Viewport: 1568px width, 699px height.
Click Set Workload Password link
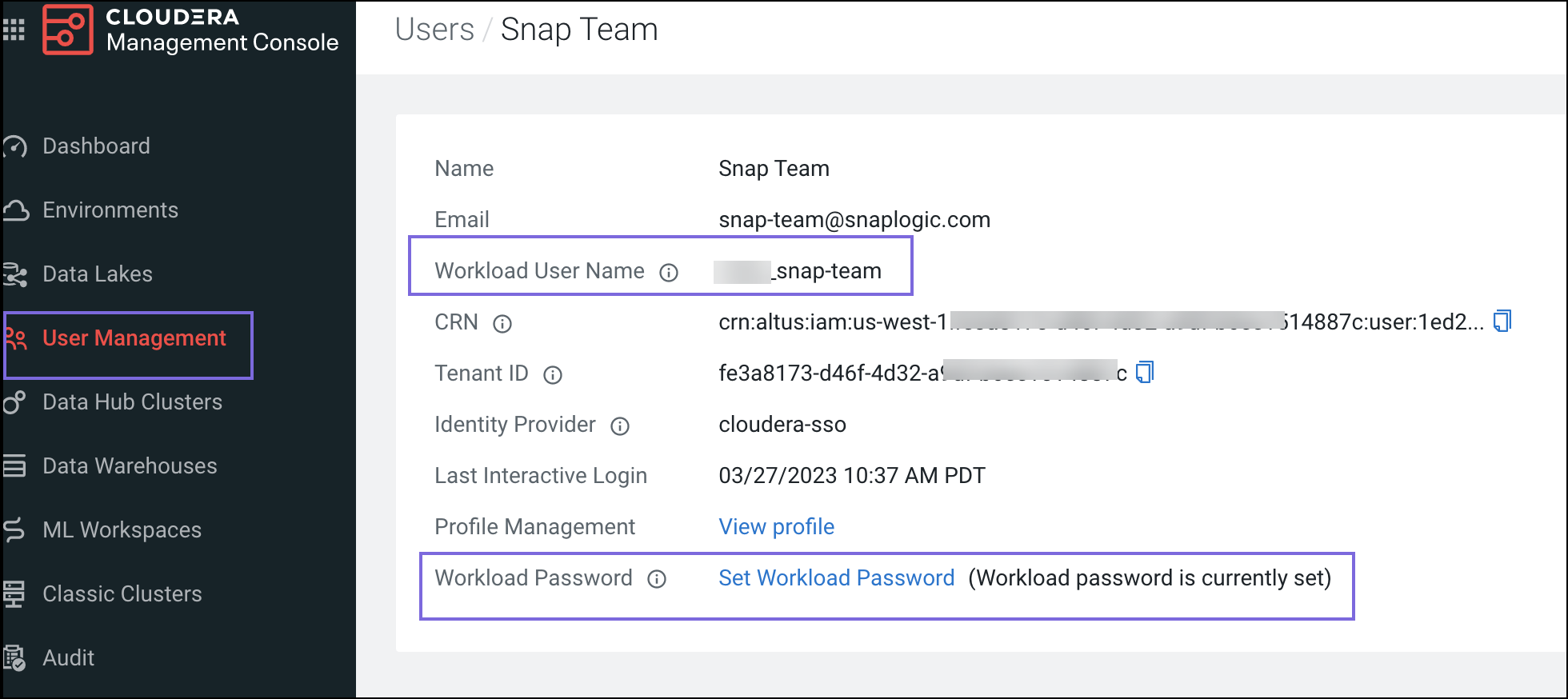(836, 578)
